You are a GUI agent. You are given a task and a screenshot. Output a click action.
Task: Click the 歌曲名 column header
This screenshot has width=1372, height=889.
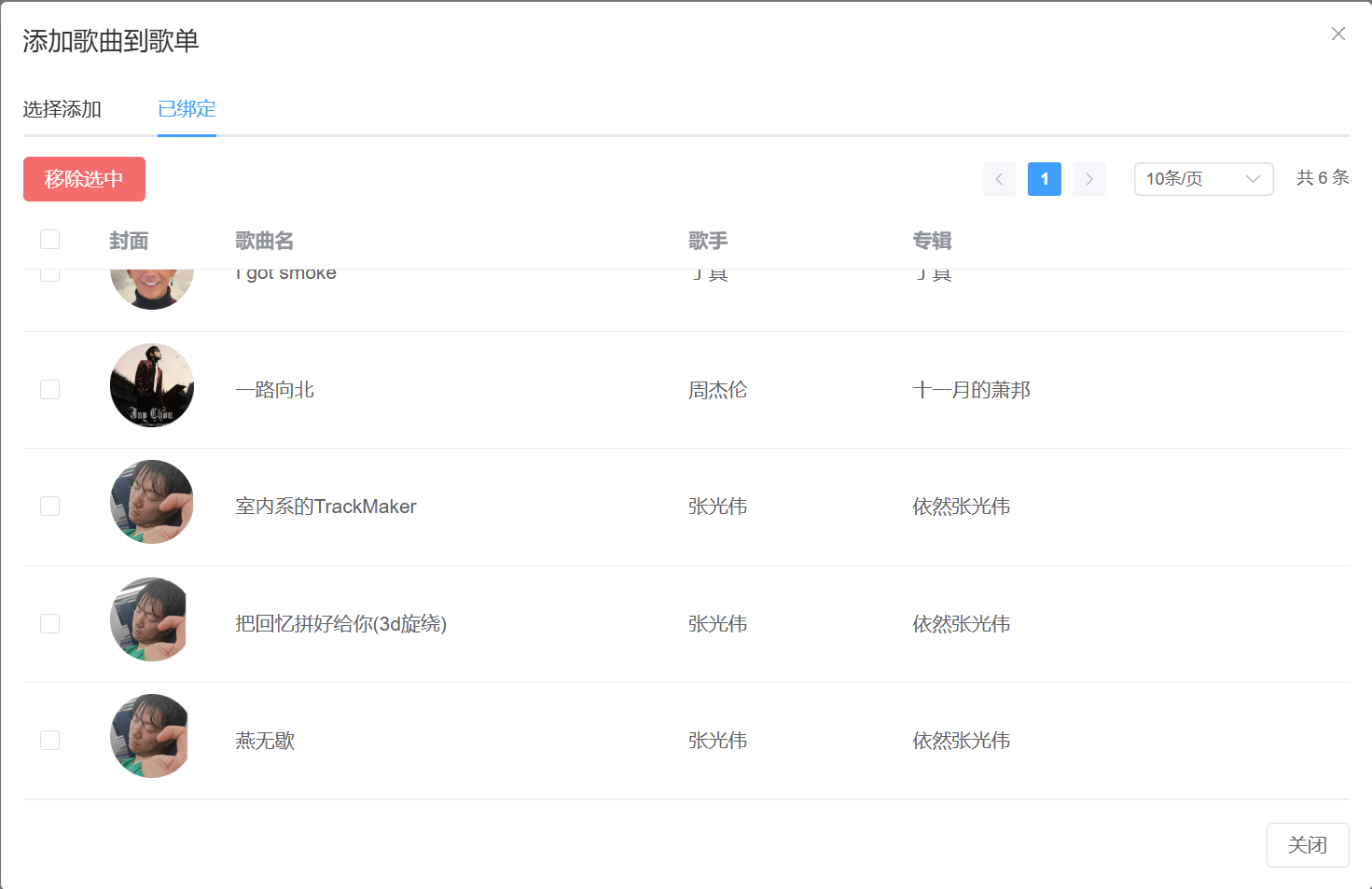point(265,241)
